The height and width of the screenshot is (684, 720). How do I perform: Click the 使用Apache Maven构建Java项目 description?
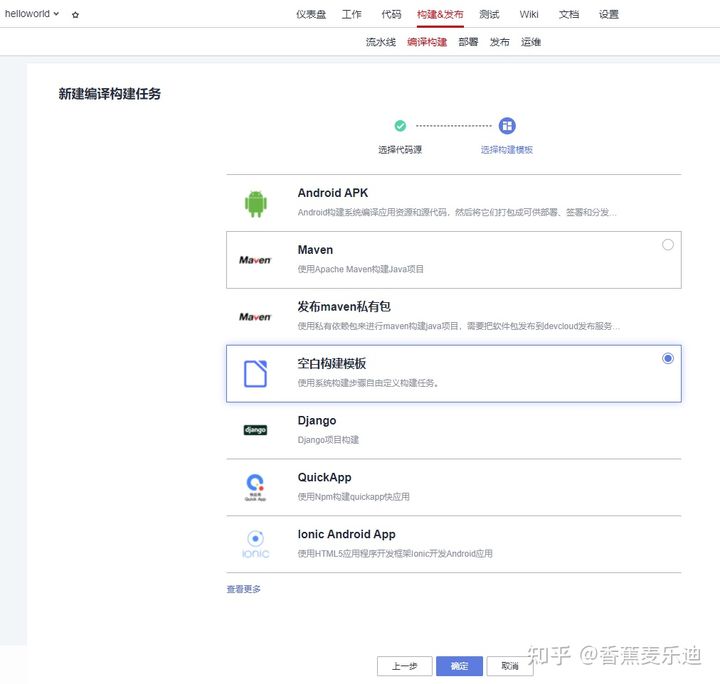click(x=360, y=269)
